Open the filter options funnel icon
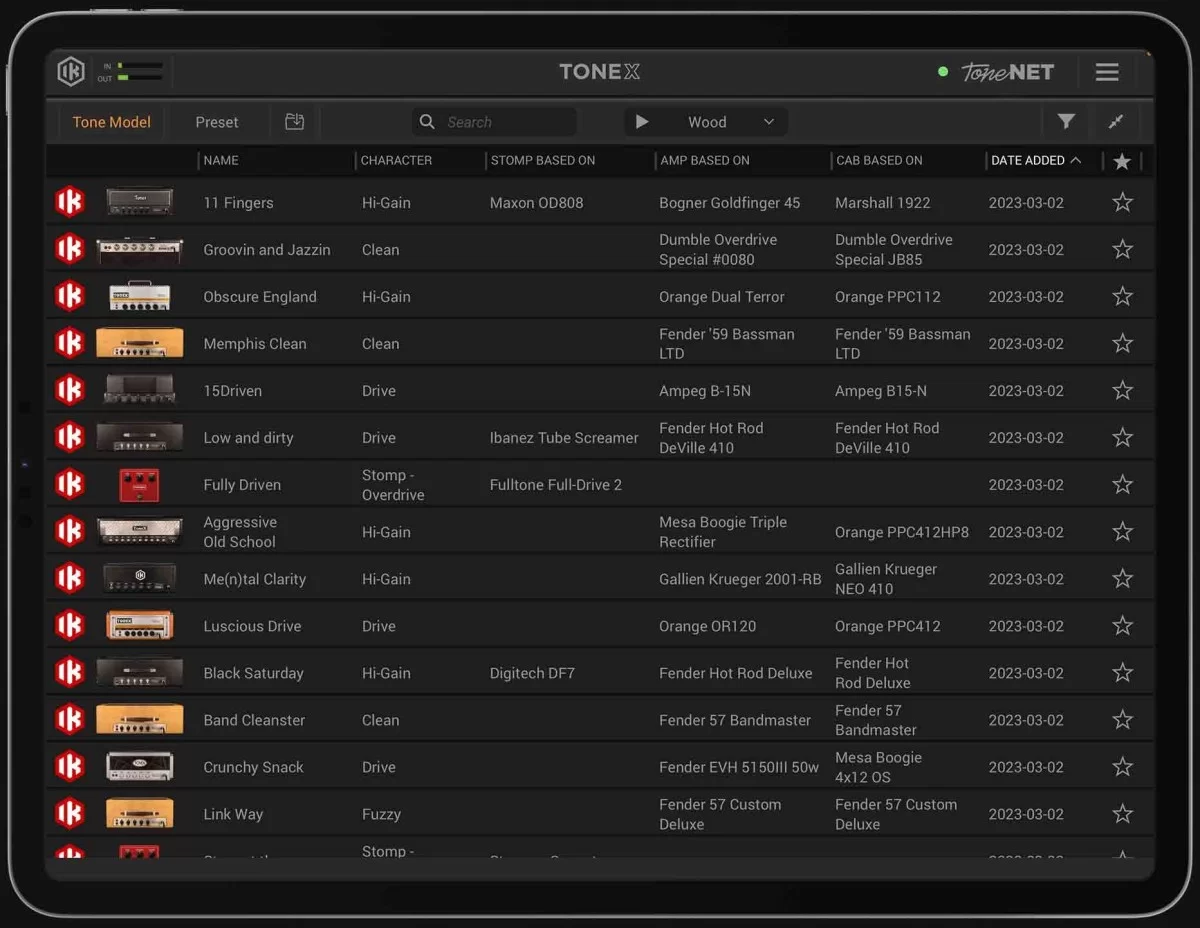The image size is (1200, 928). click(x=1066, y=121)
